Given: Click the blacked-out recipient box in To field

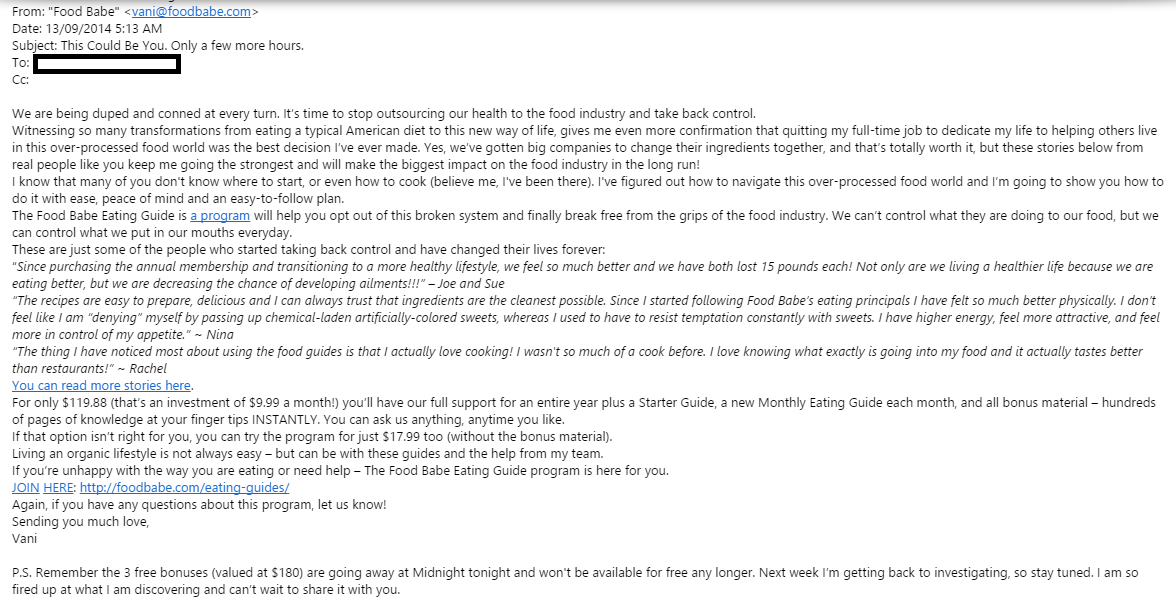Looking at the screenshot, I should (107, 64).
